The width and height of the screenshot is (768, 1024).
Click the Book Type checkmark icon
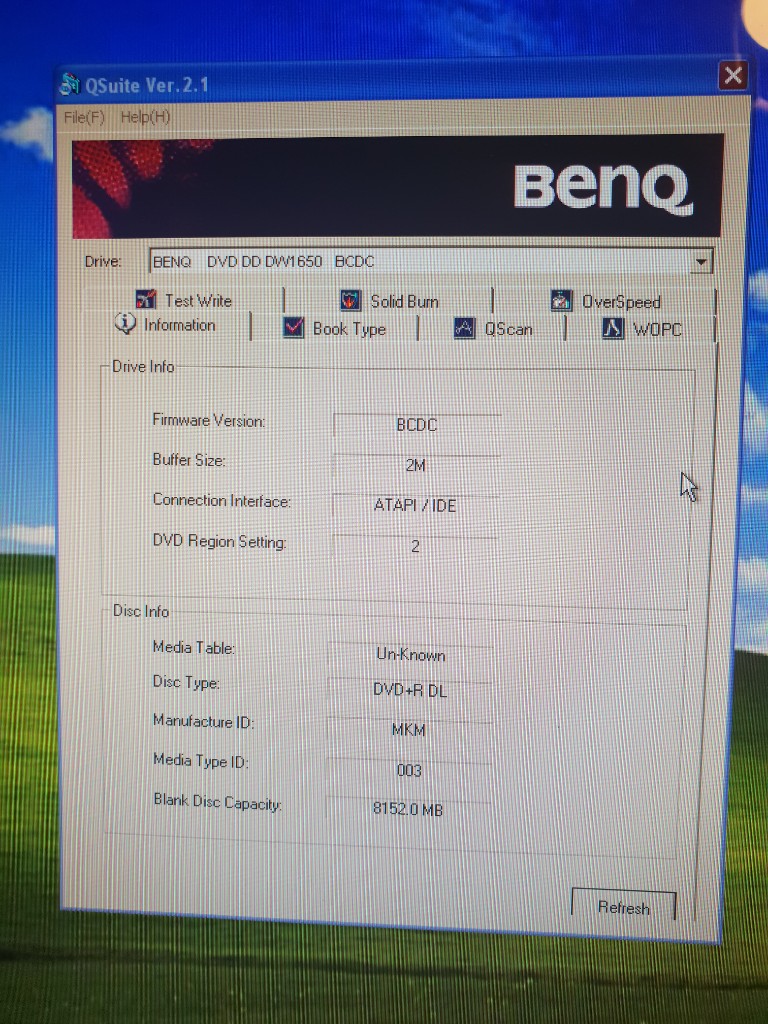[x=294, y=327]
